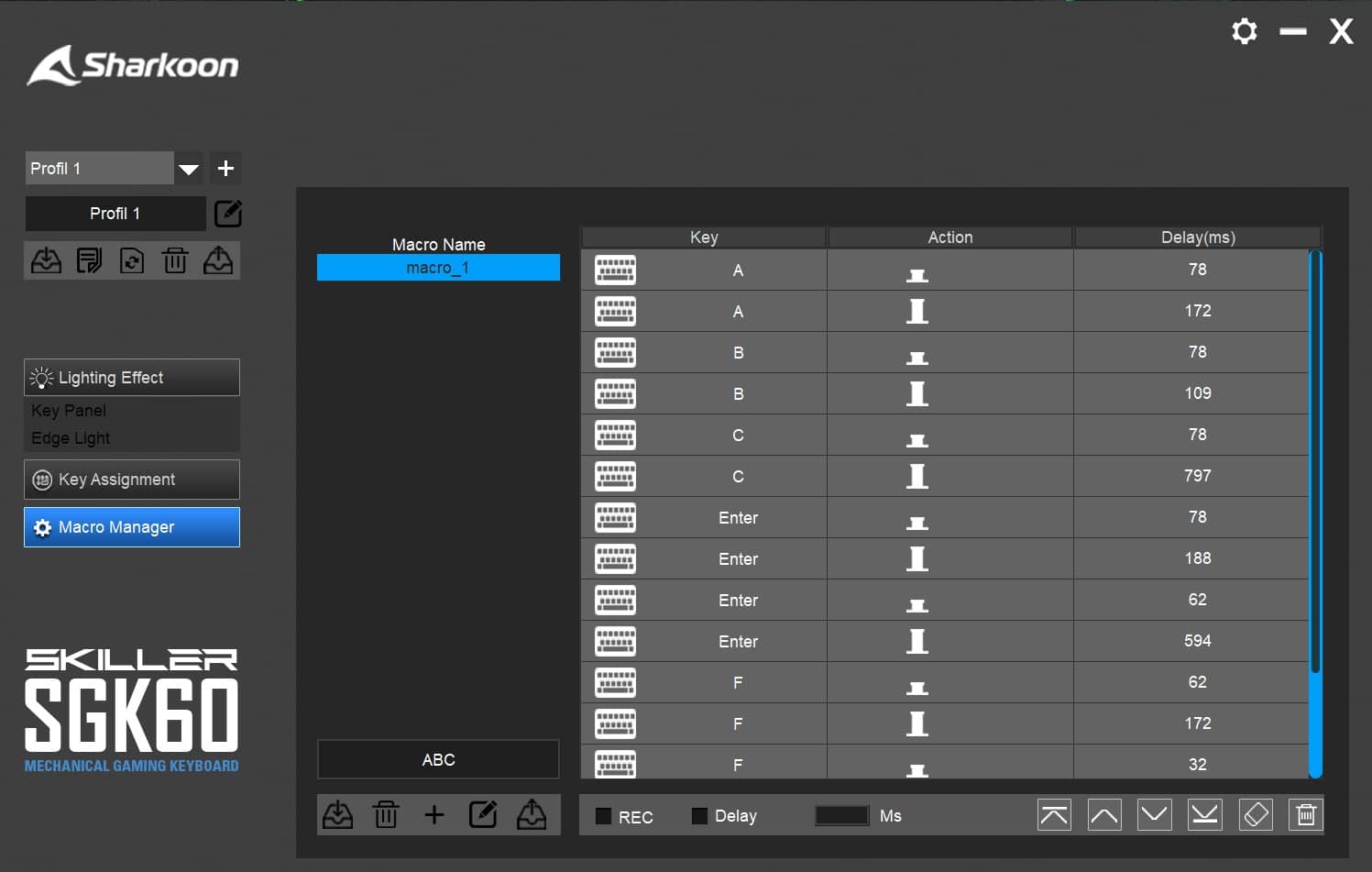Screen dimensions: 1372x872
Task: Move the selected macro step down one
Action: [1154, 815]
